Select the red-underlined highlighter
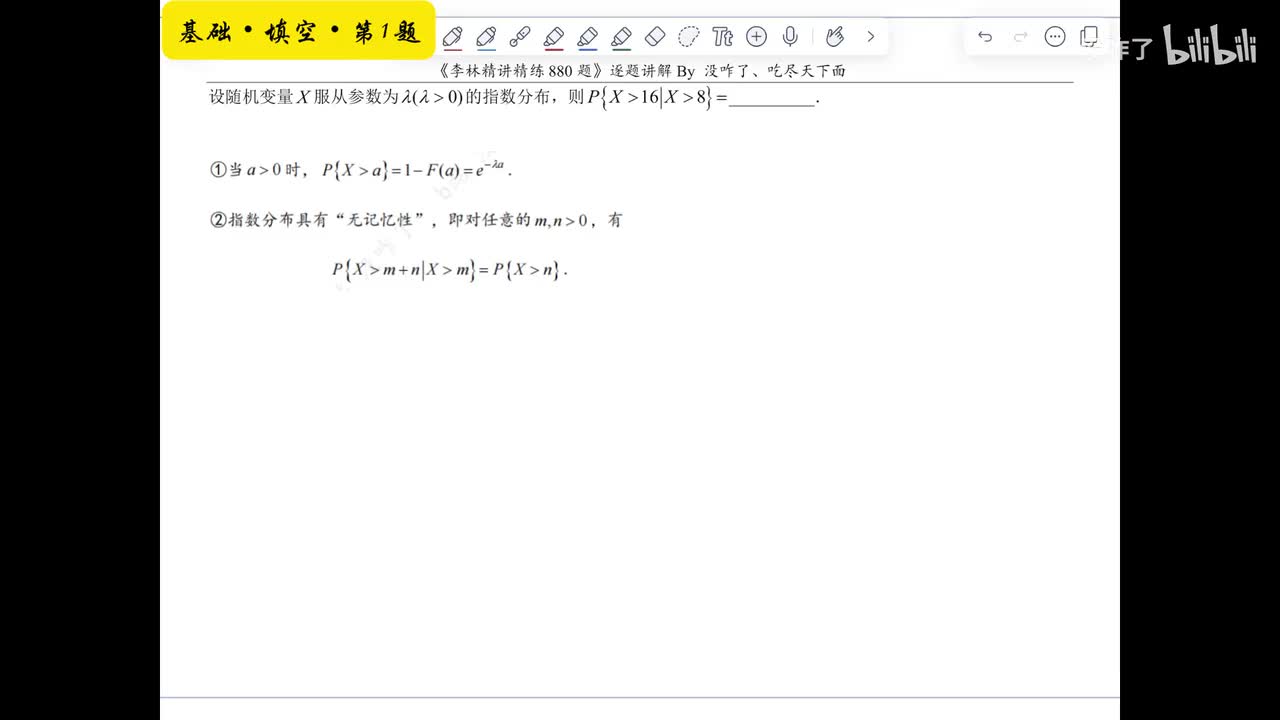 click(554, 38)
